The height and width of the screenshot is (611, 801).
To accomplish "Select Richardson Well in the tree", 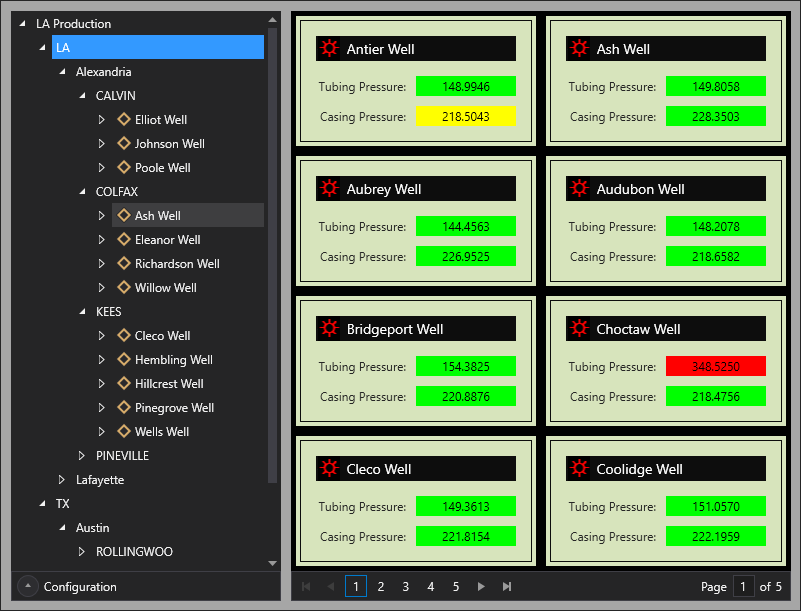I will click(177, 264).
